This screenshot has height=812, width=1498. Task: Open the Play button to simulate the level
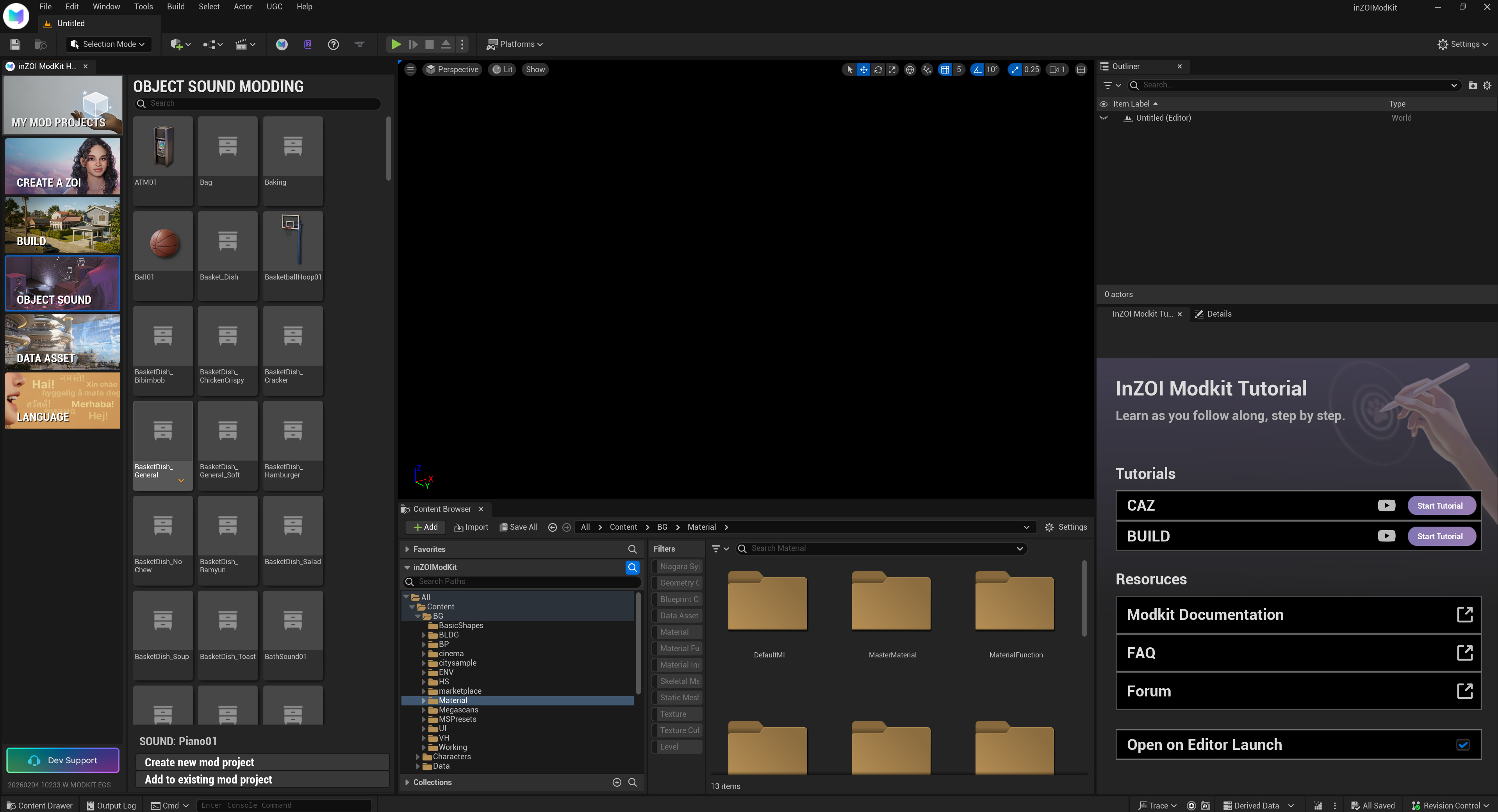(x=396, y=44)
